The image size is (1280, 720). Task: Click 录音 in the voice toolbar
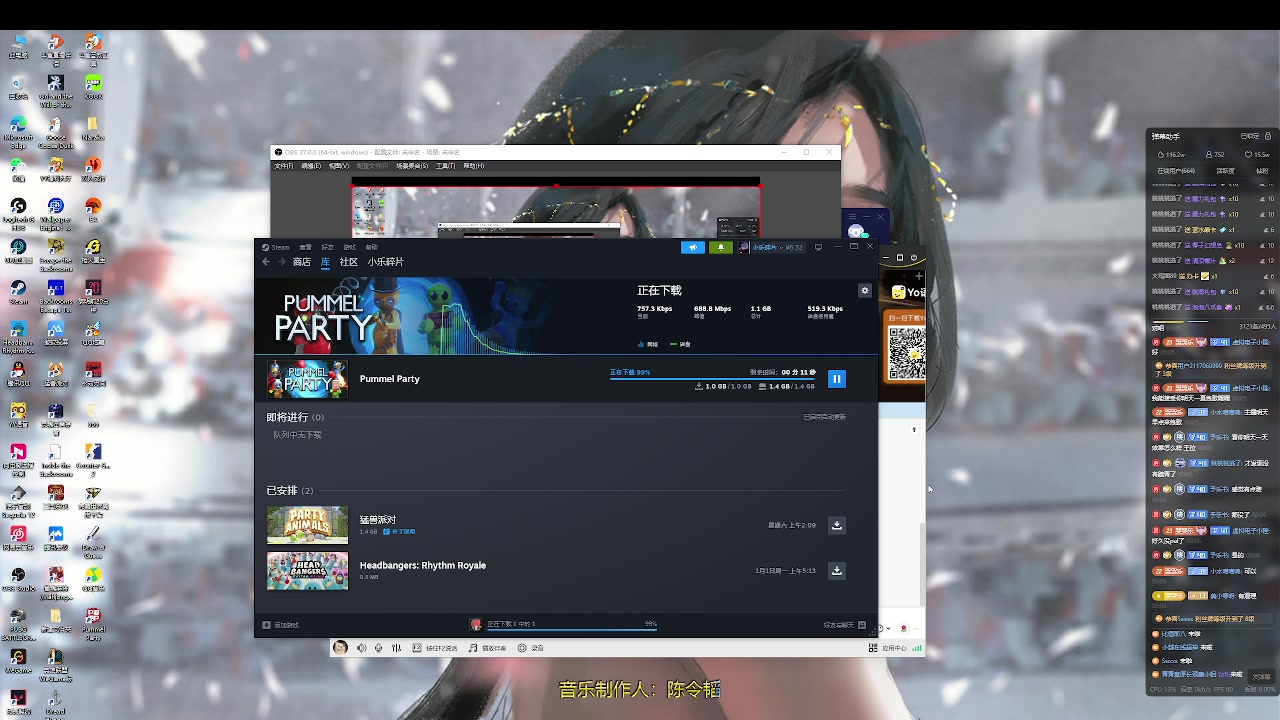pyautogui.click(x=531, y=648)
